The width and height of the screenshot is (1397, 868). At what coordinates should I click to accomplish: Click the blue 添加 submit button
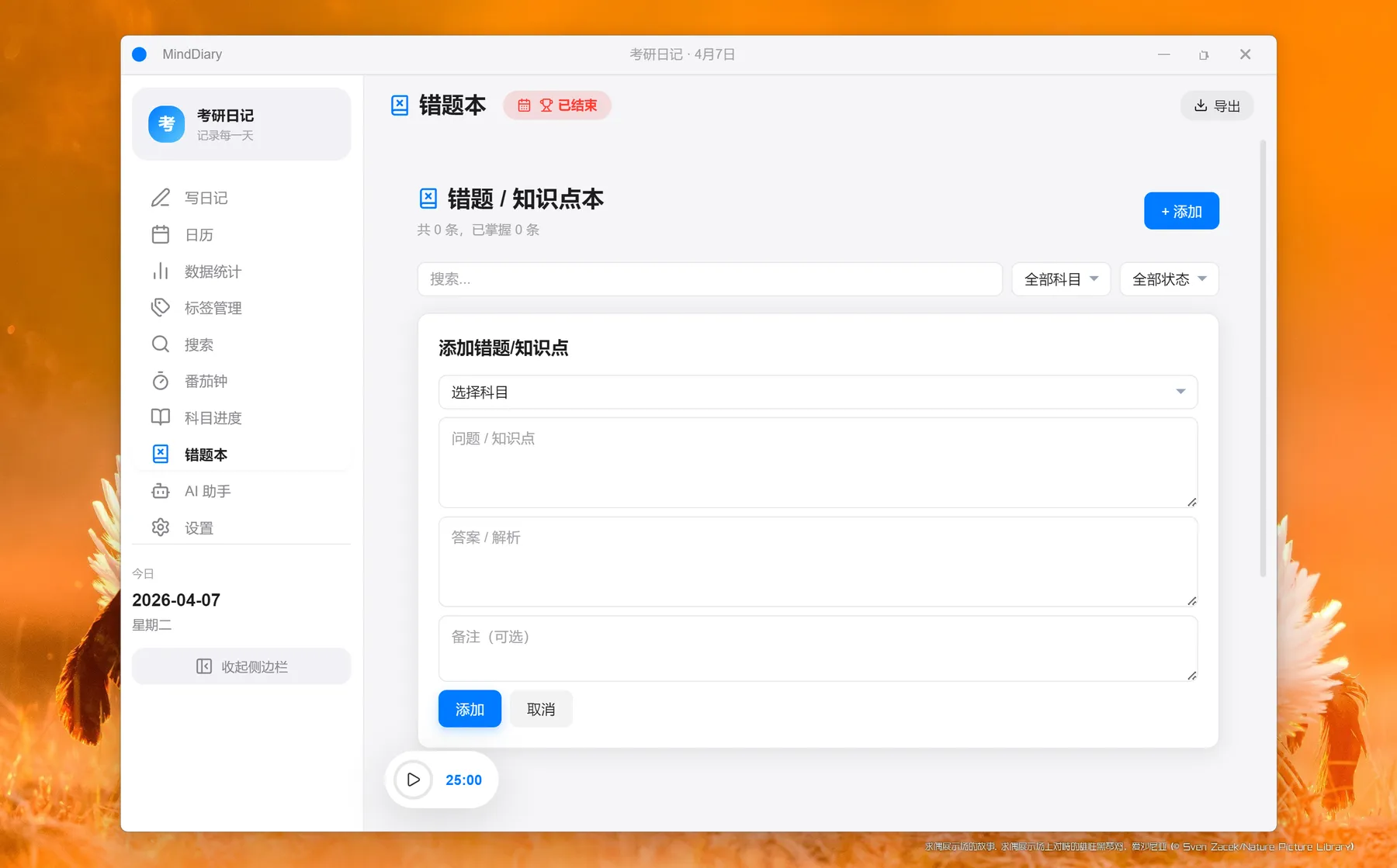coord(470,709)
